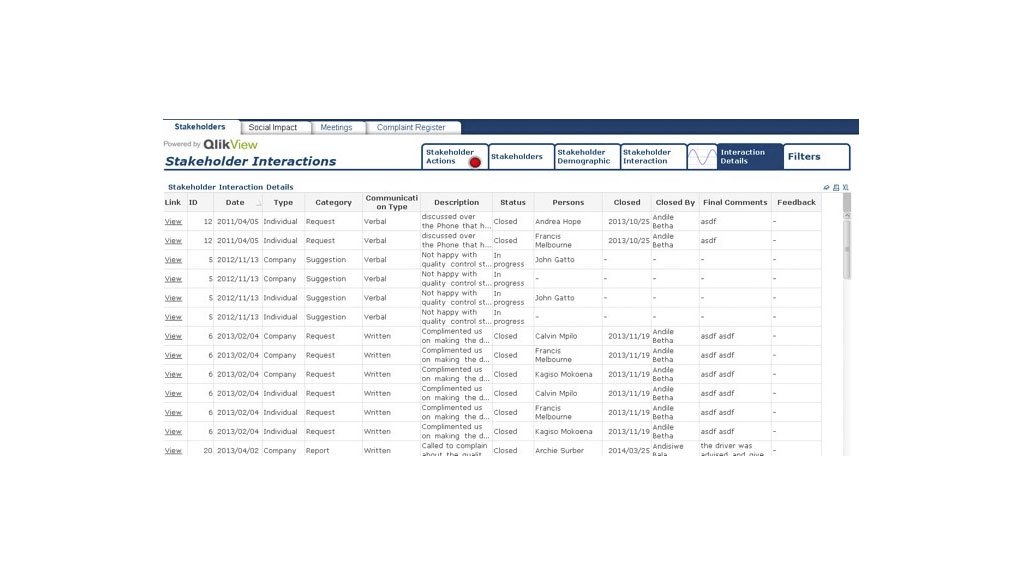Image resolution: width=1022 pixels, height=575 pixels.
Task: Open View link for Individual row Kagiso Mokoena
Action: click(x=173, y=432)
